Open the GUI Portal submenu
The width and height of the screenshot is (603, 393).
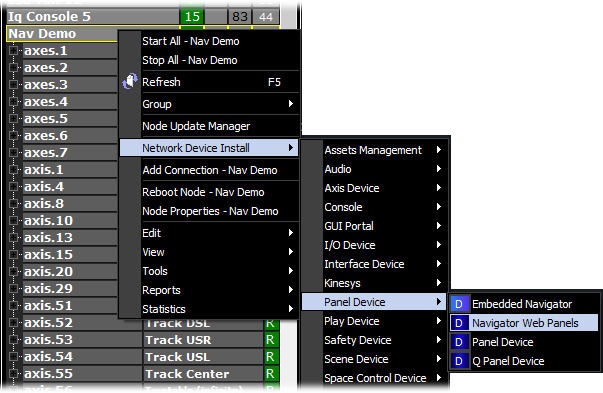point(375,226)
